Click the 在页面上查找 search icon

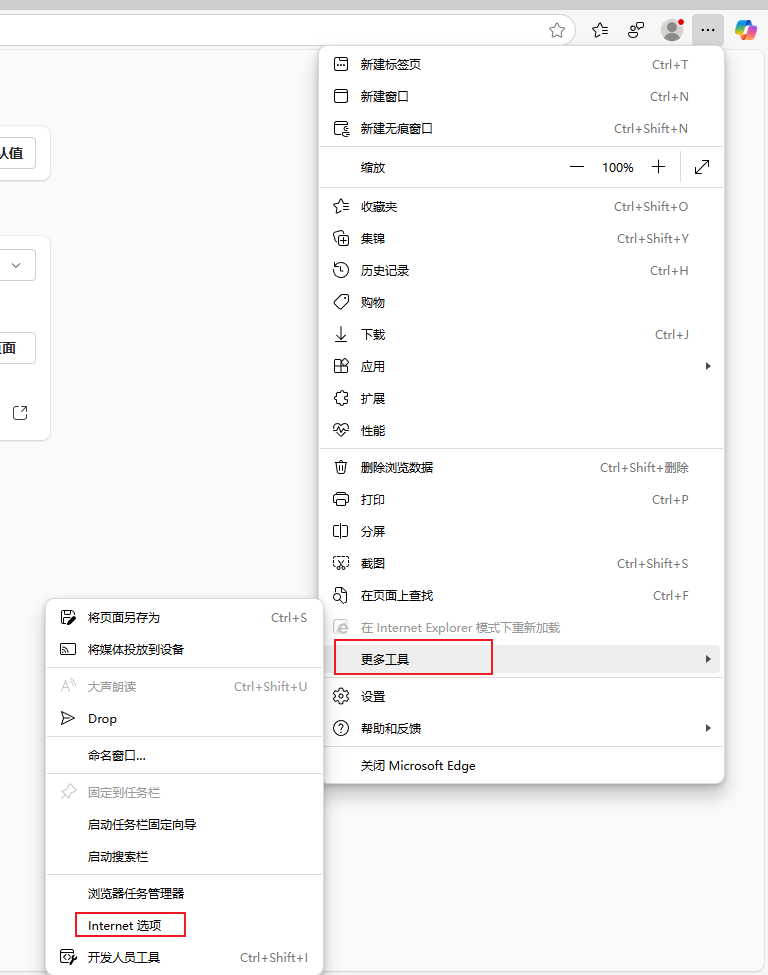coord(341,595)
